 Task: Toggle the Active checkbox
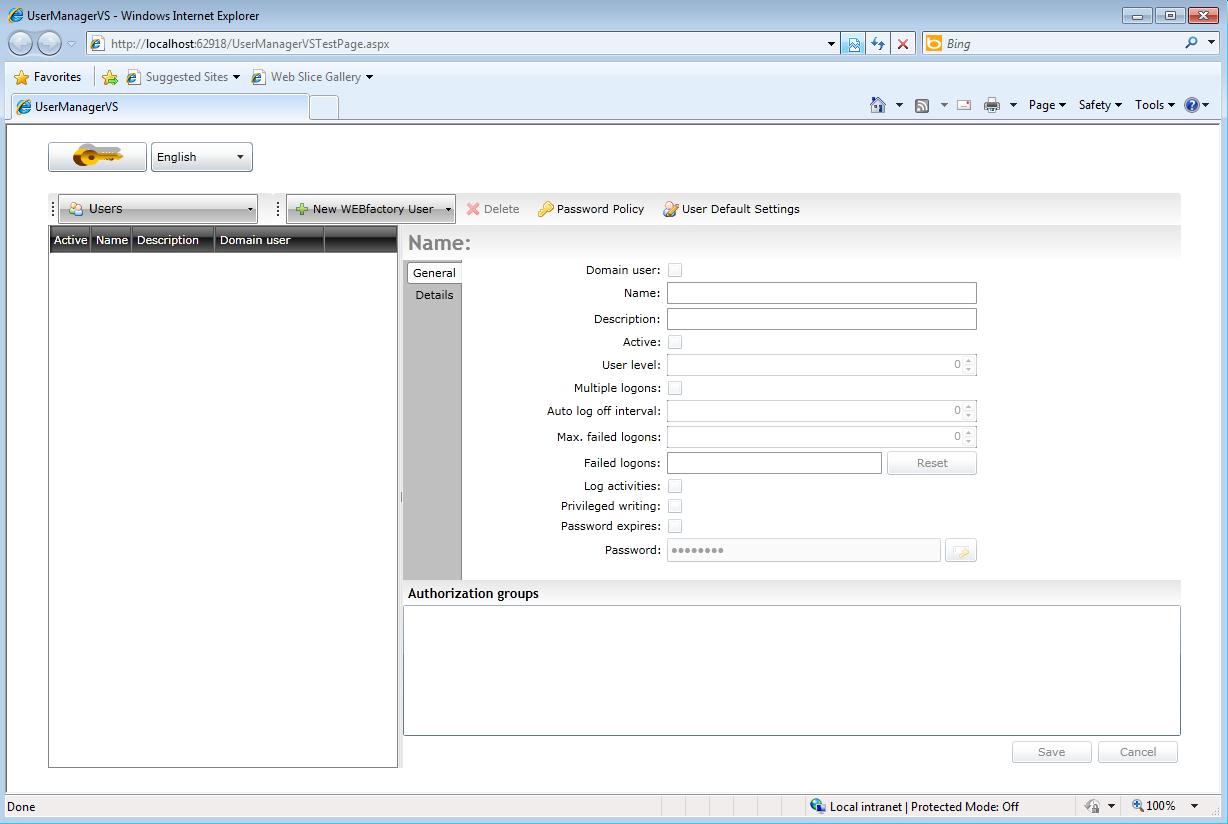coord(675,342)
